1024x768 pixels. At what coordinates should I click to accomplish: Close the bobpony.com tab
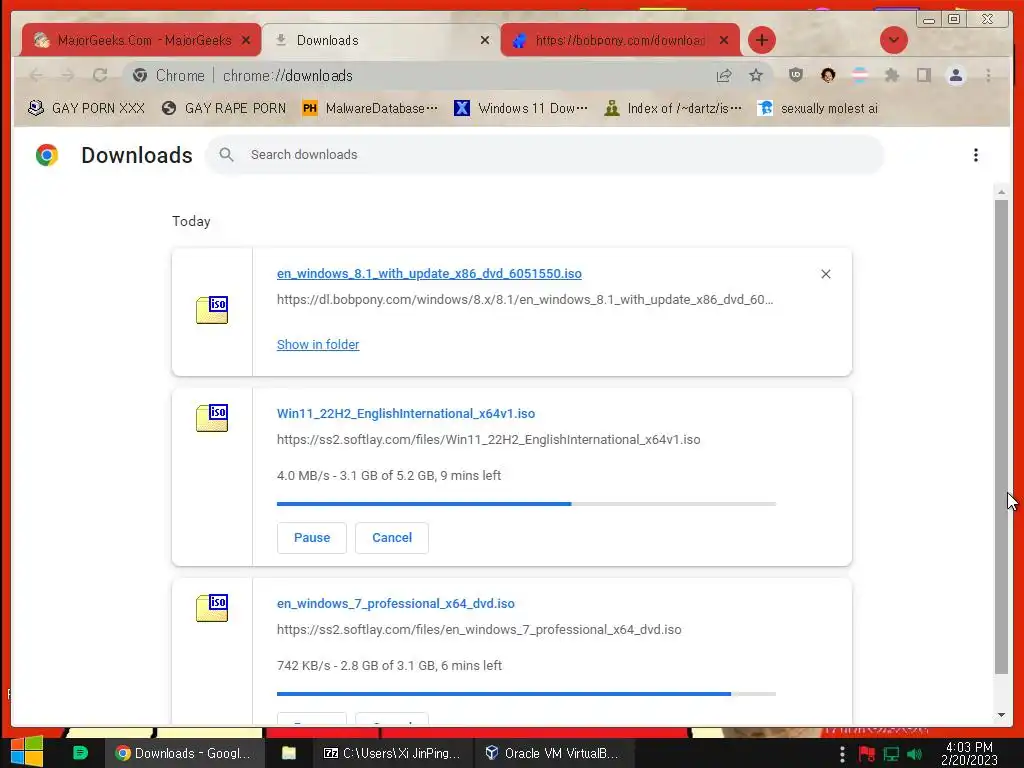click(x=724, y=40)
